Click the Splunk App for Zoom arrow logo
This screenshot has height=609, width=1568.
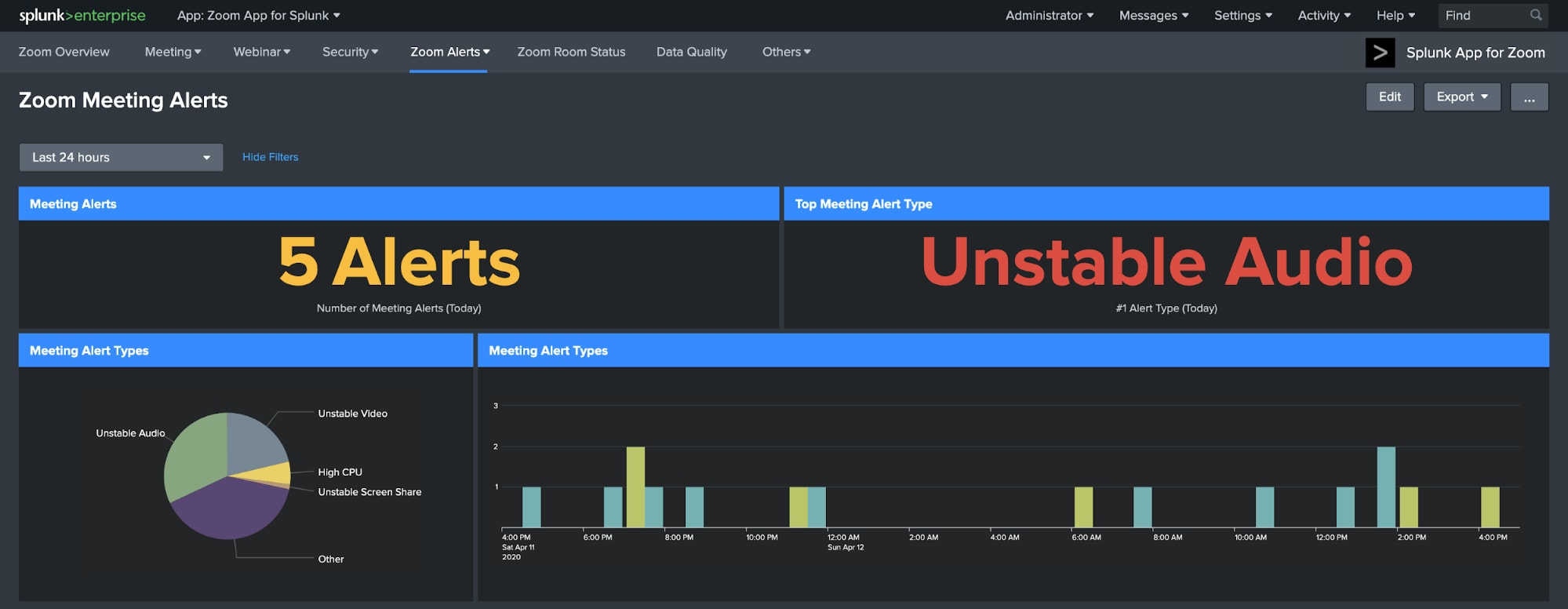[1380, 53]
